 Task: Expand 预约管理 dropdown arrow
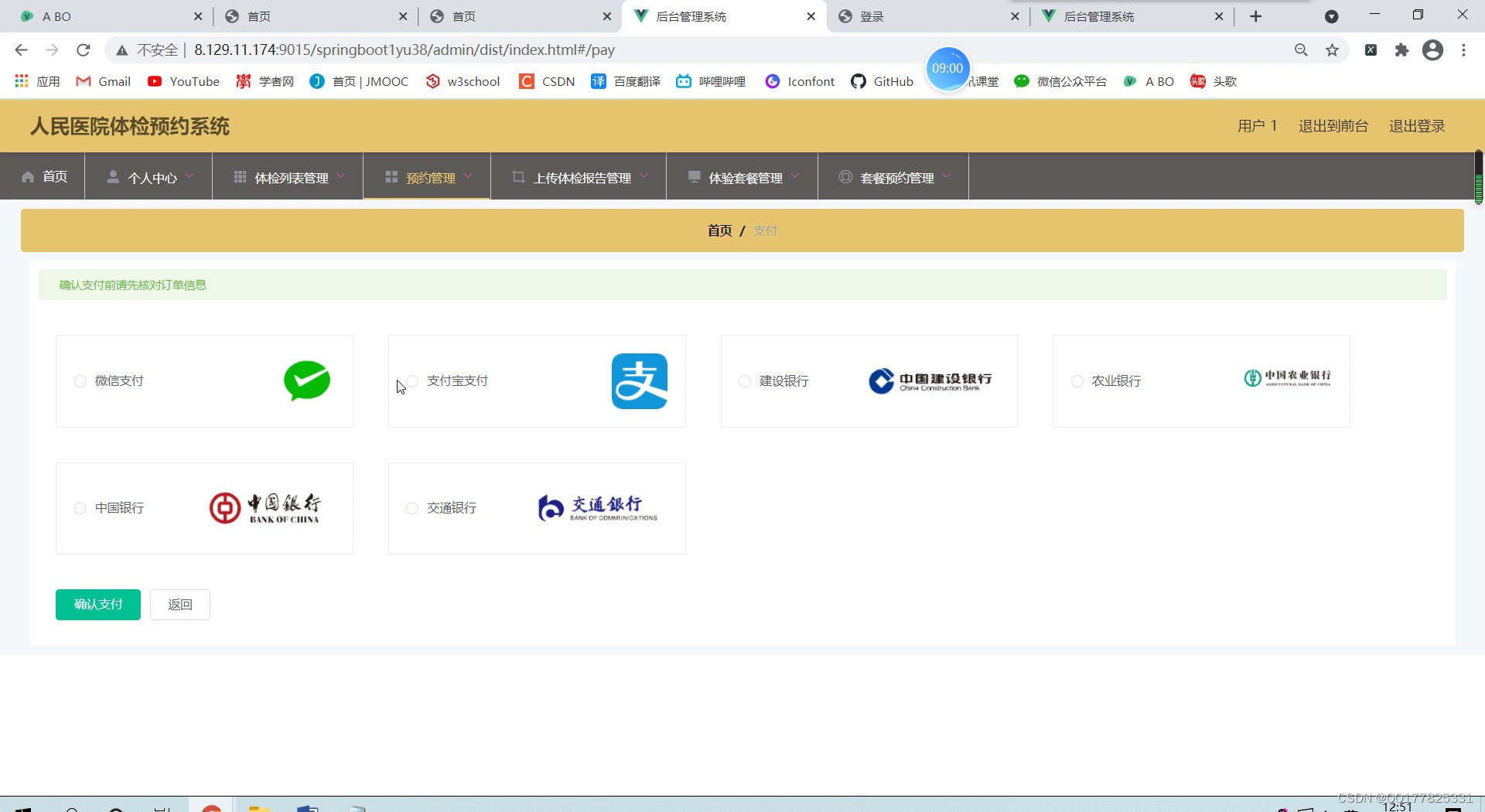point(468,176)
